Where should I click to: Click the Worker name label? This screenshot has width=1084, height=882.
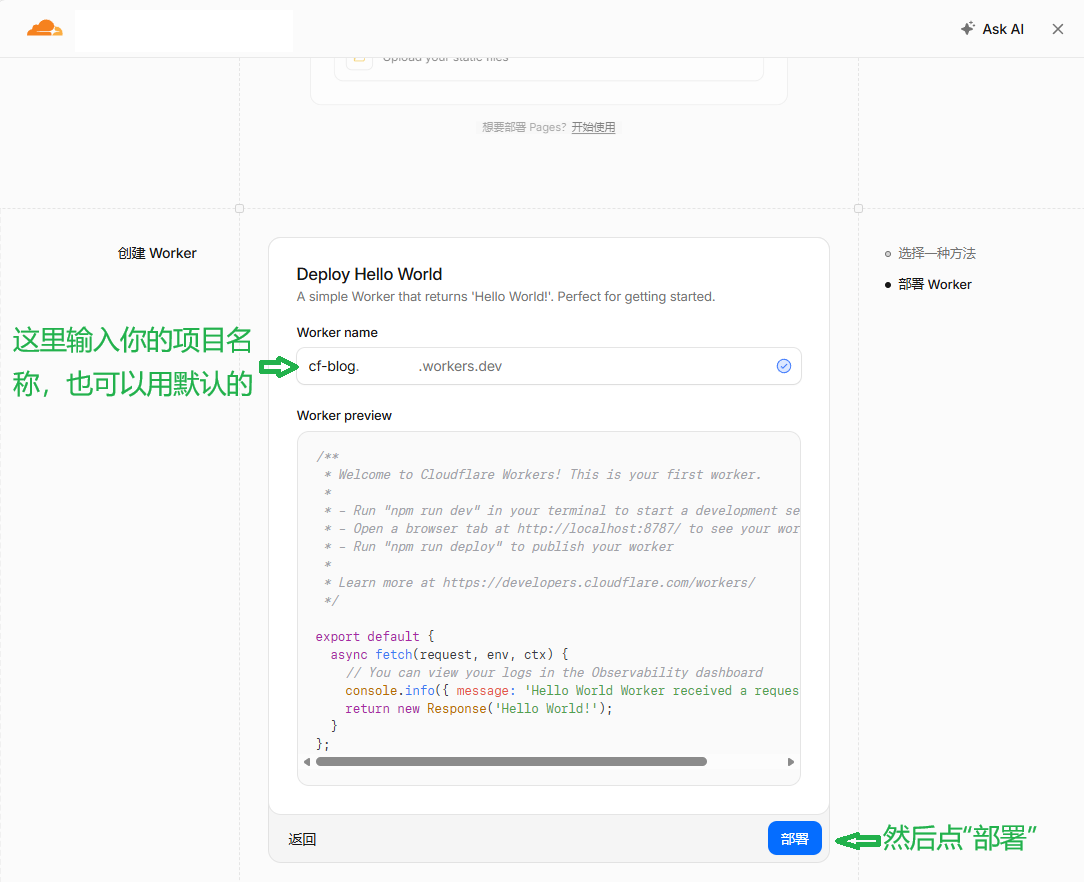coord(337,332)
